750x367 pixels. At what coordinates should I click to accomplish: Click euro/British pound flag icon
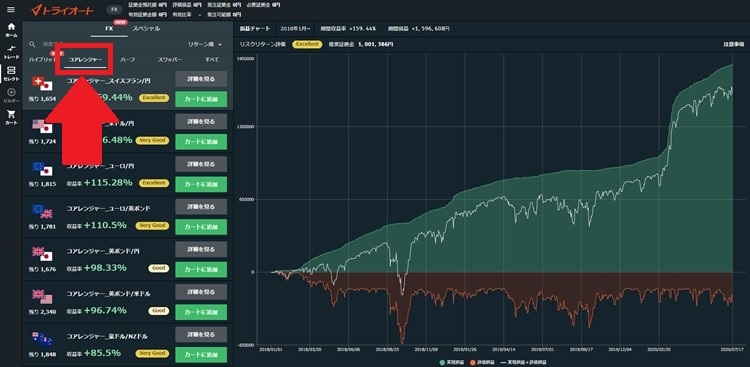[x=42, y=211]
